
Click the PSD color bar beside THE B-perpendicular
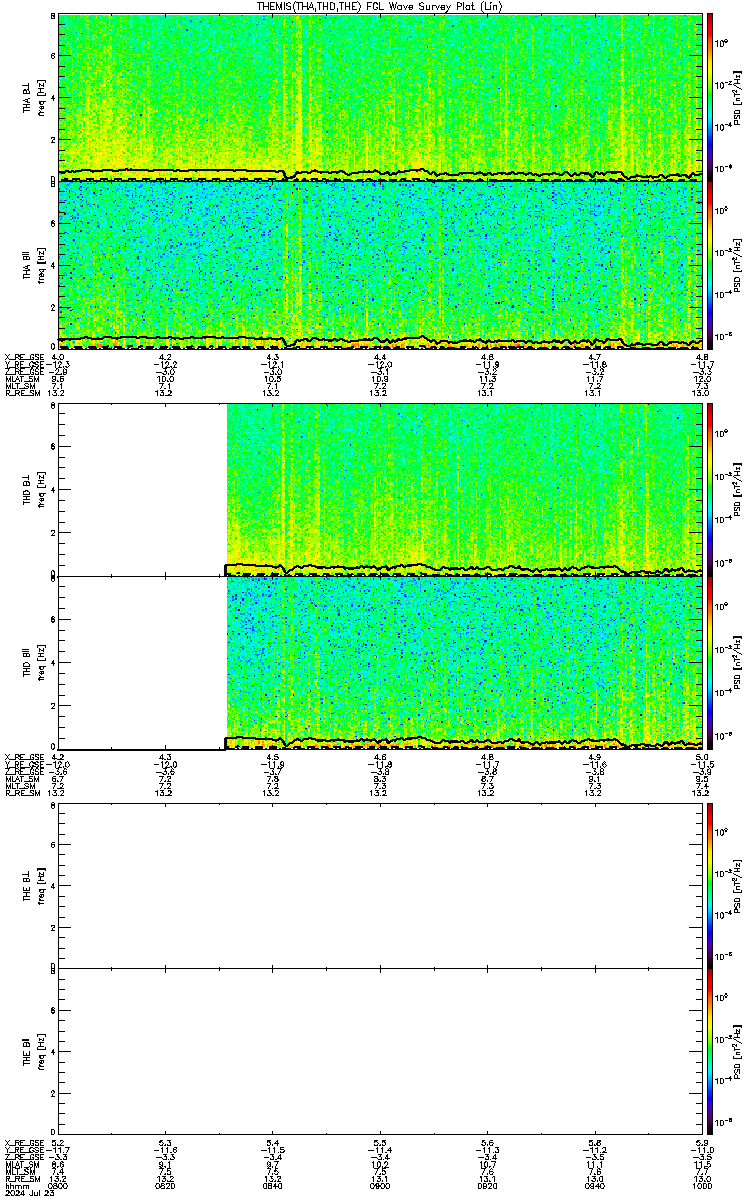710,885
